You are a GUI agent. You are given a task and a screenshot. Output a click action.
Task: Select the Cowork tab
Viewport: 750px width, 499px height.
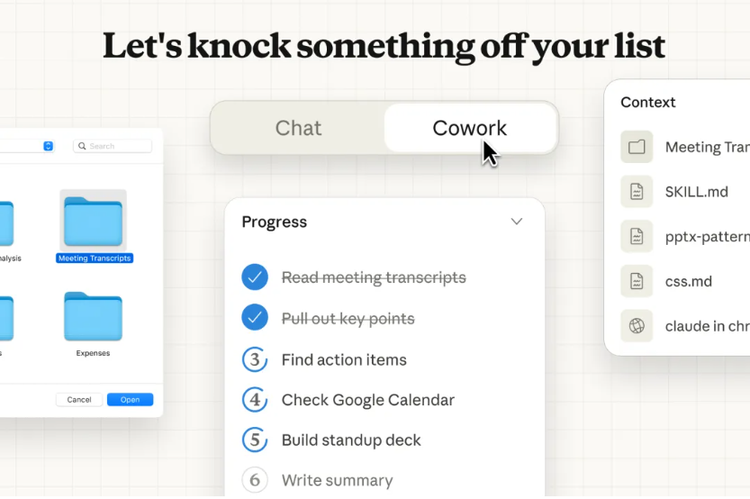(x=469, y=128)
